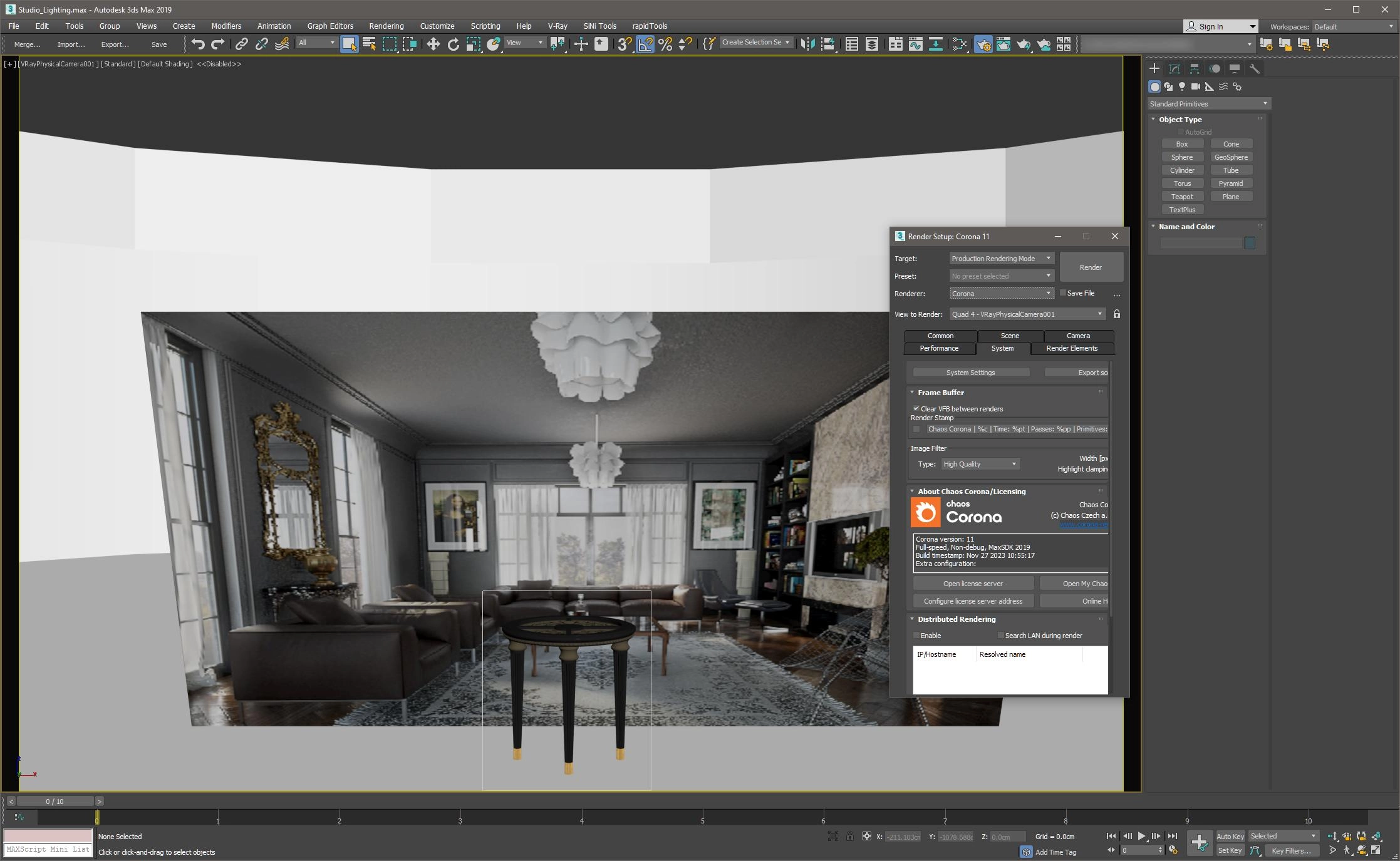This screenshot has height=861, width=1400.
Task: Toggle the selection lock padlock in status bar
Action: point(849,836)
